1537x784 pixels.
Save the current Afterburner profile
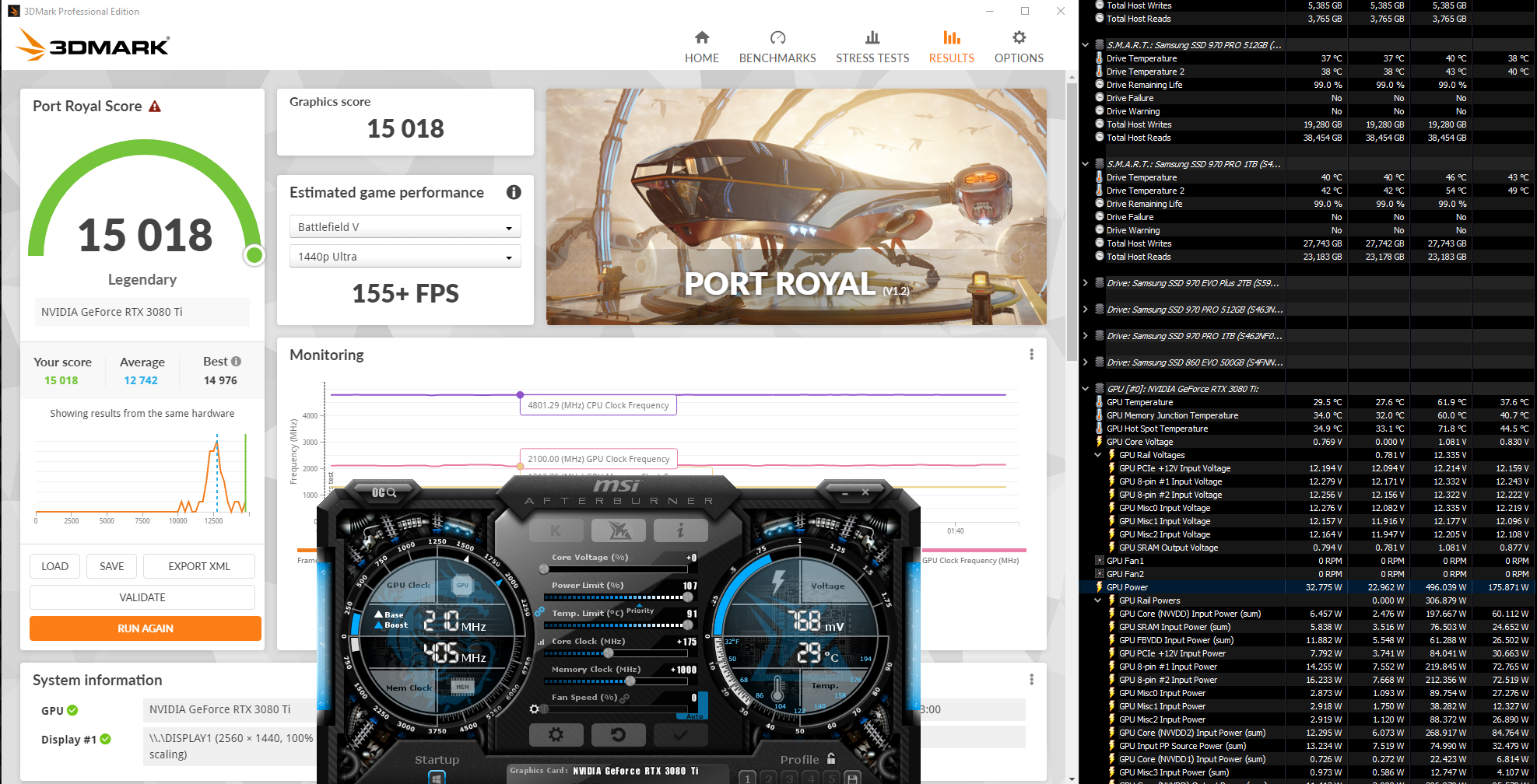(x=852, y=778)
